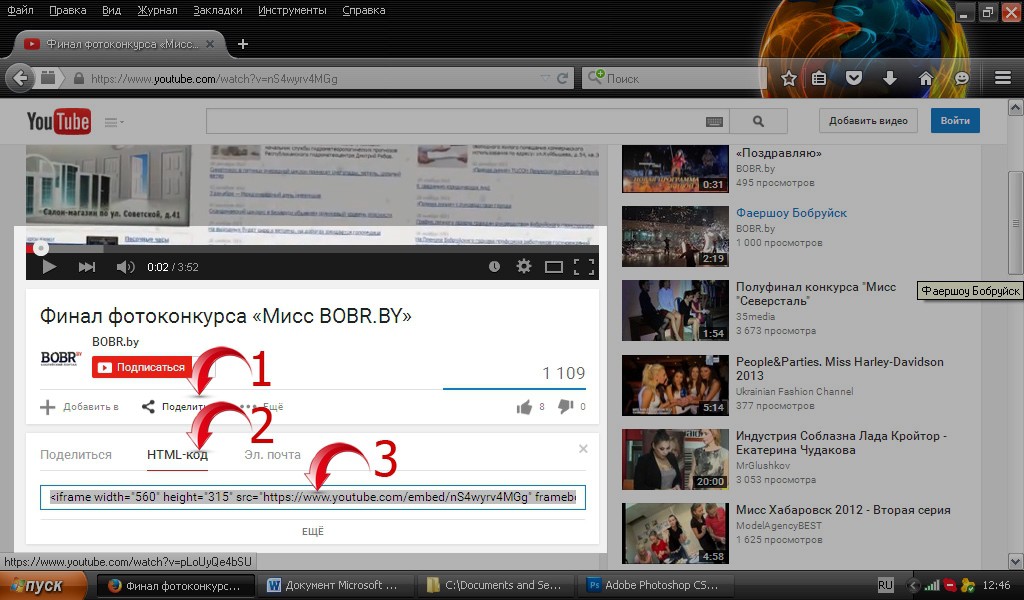Viewport: 1024px width, 600px height.
Task: Bookmark this page with the star icon
Action: pos(789,78)
